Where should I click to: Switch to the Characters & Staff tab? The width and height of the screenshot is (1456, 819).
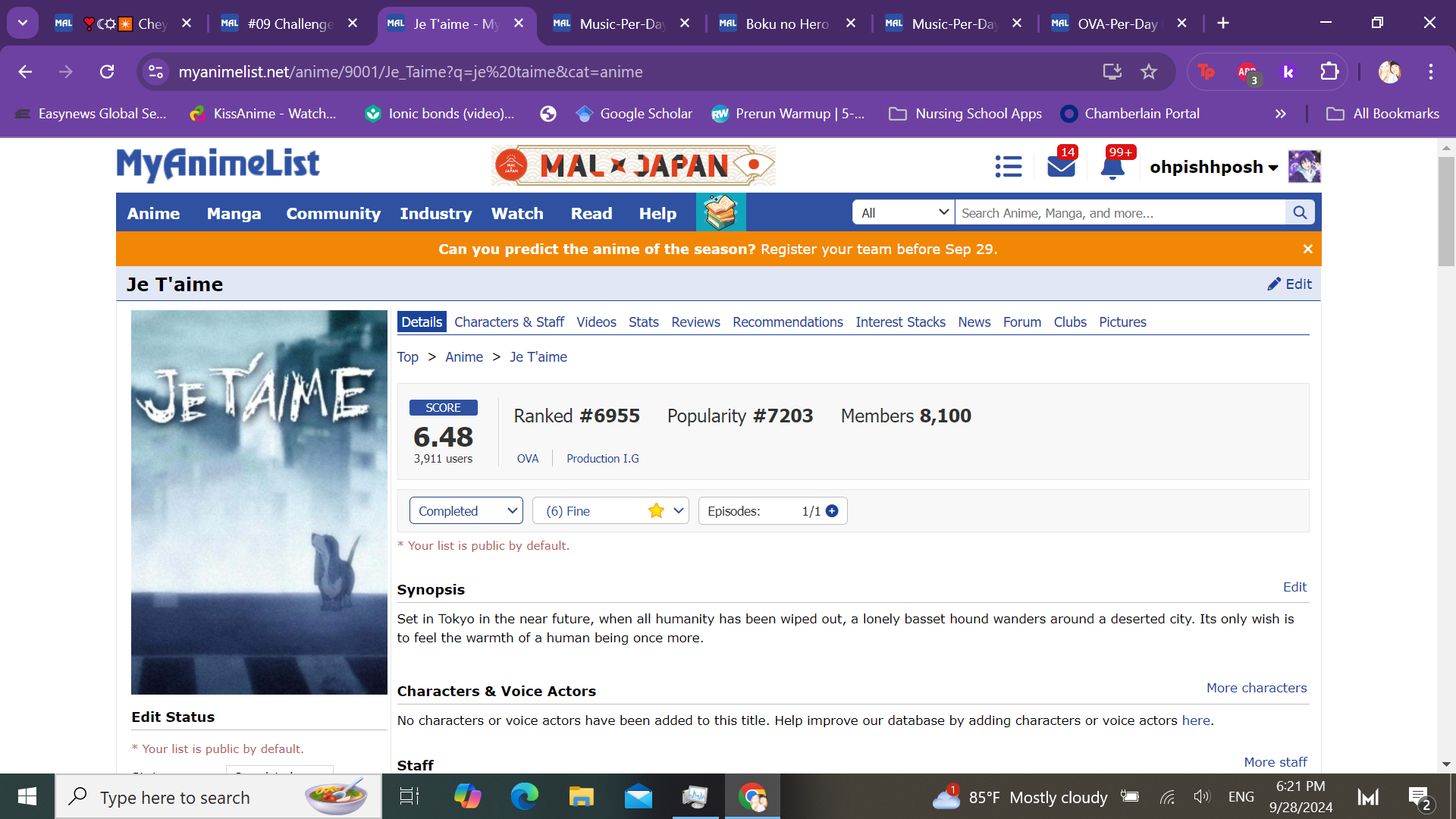tap(509, 322)
